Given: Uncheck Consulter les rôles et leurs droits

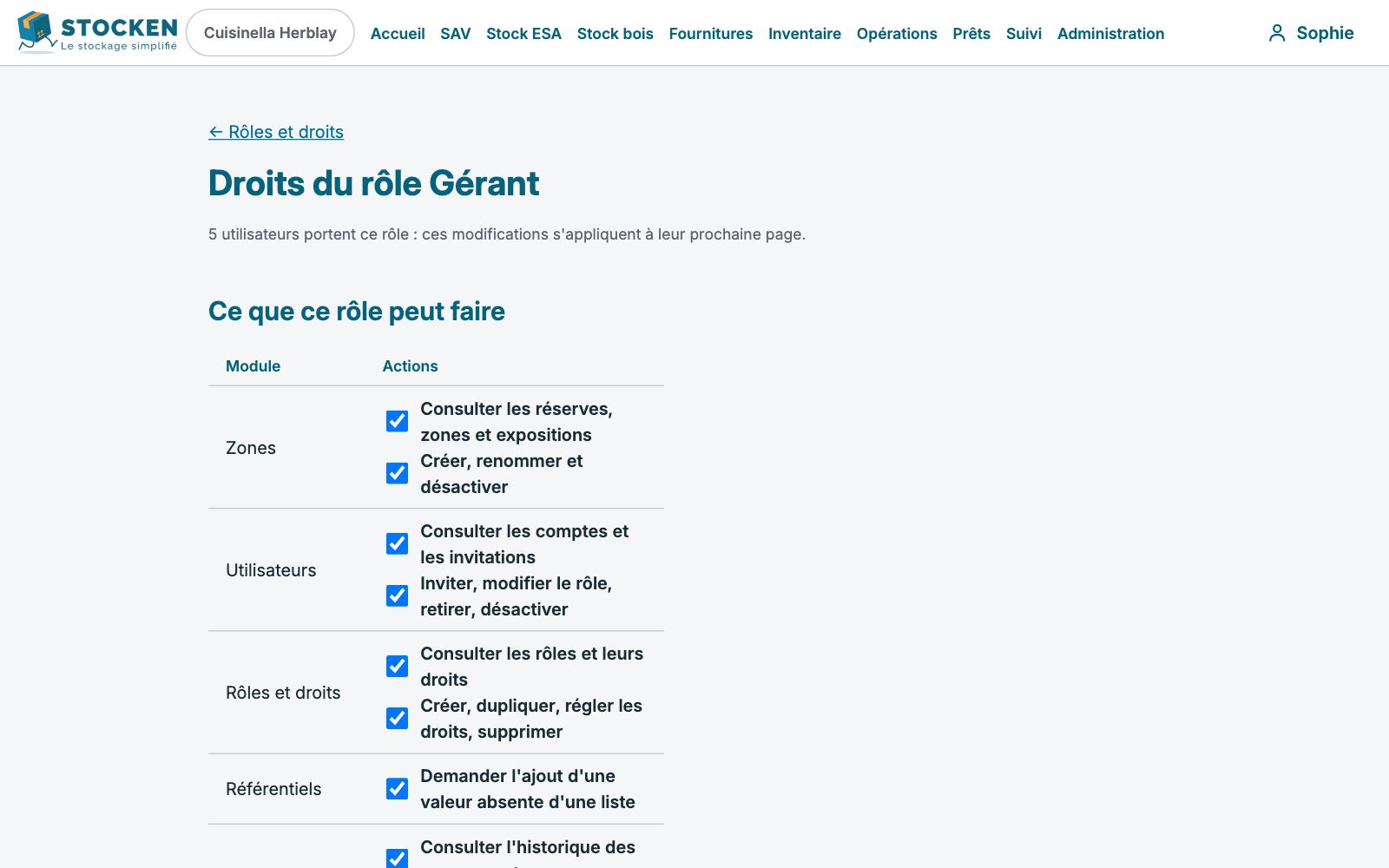Looking at the screenshot, I should 397,666.
